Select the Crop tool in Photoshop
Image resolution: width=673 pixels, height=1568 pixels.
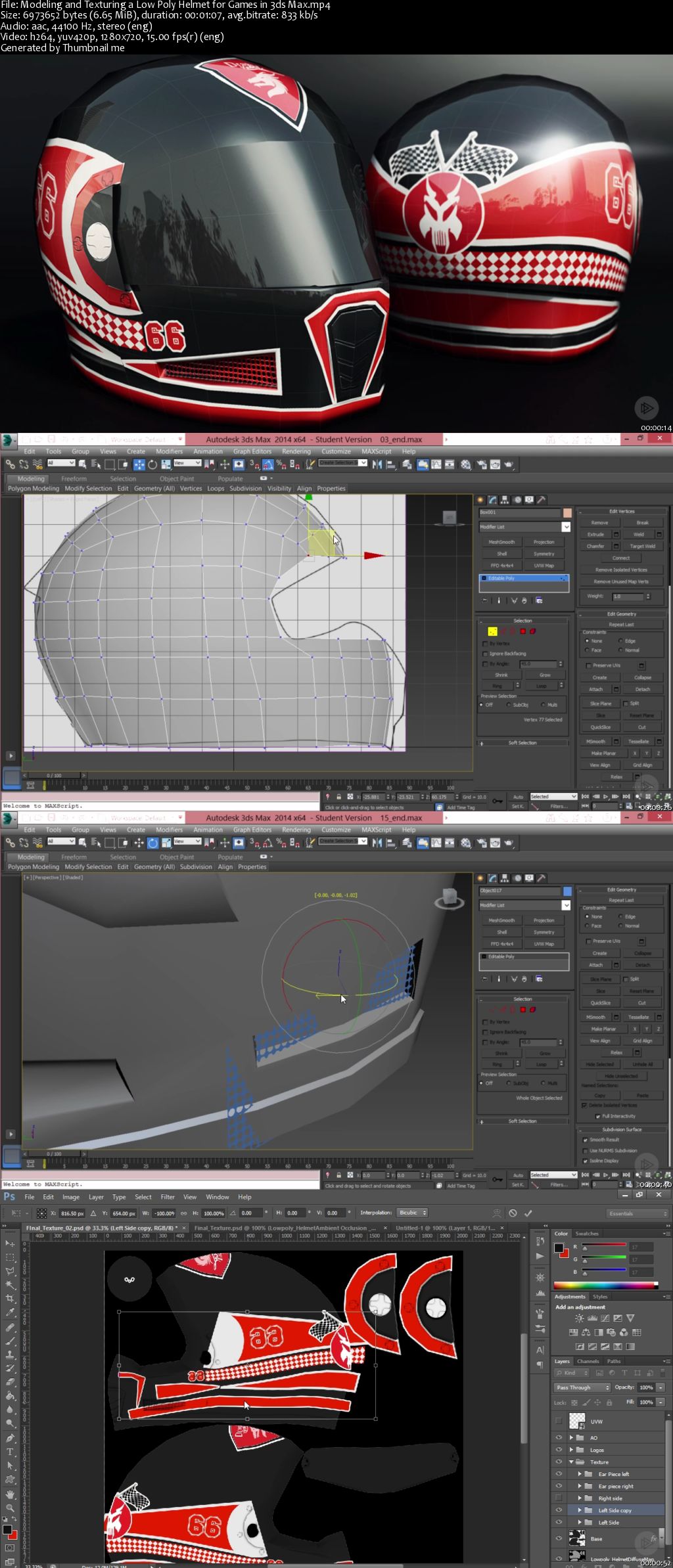click(10, 1299)
